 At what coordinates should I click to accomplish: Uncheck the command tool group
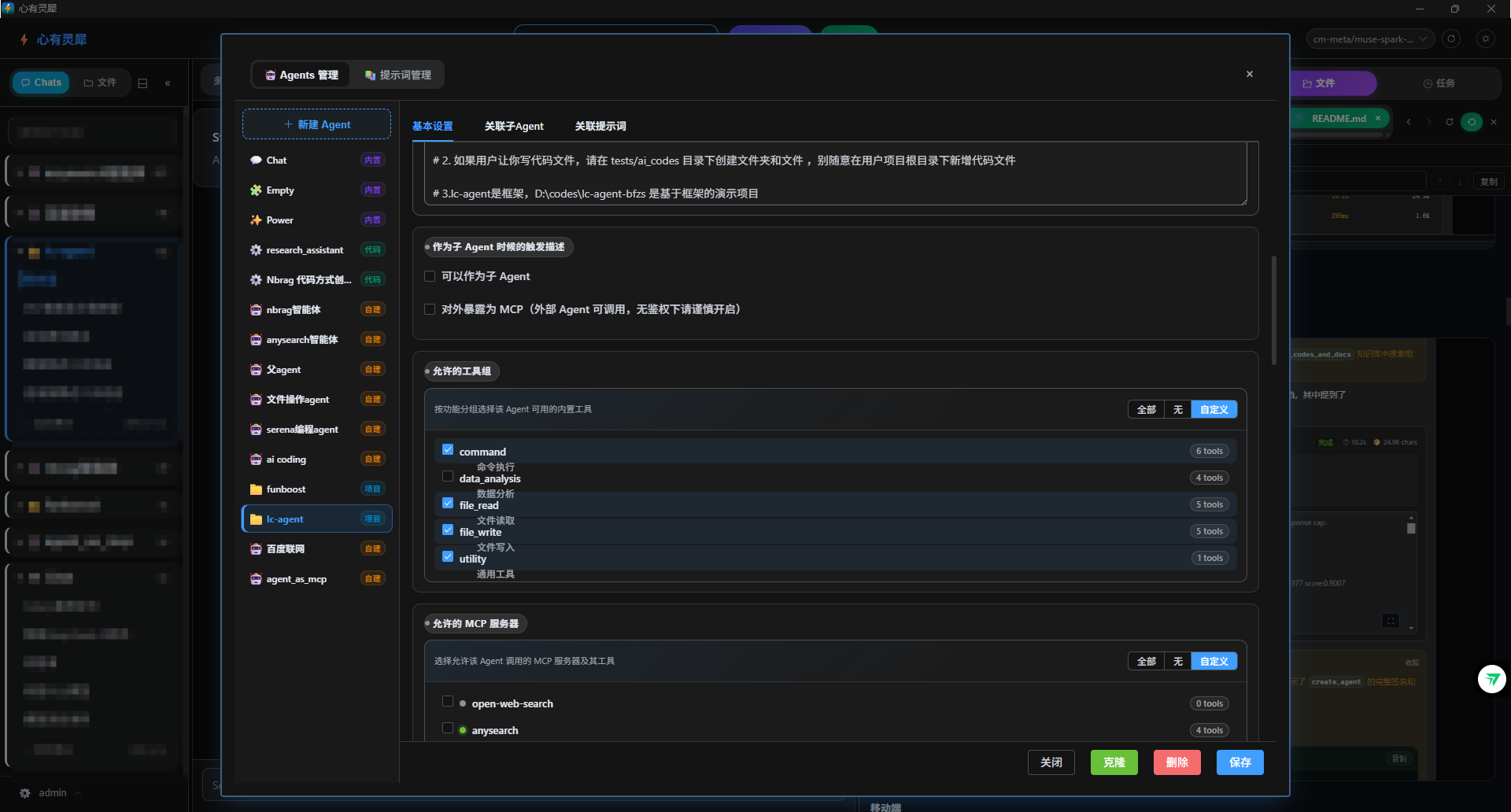pyautogui.click(x=448, y=450)
